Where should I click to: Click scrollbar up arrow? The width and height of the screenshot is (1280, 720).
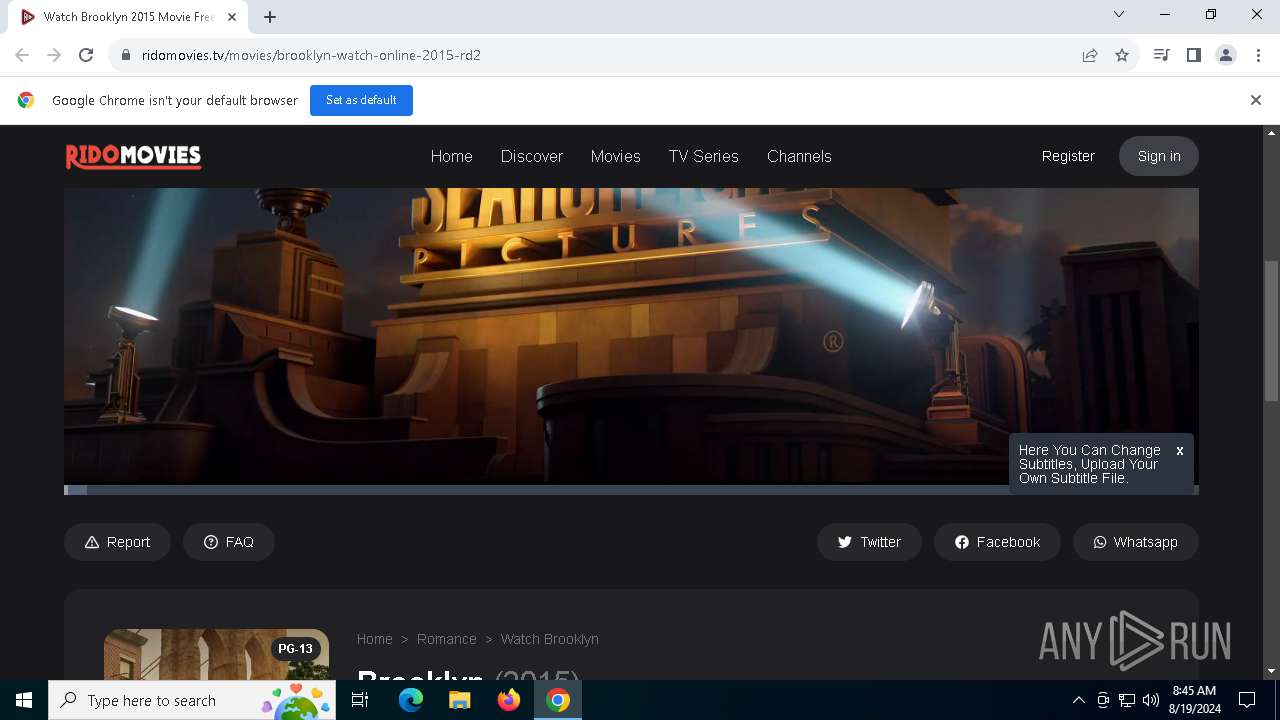(x=1272, y=133)
